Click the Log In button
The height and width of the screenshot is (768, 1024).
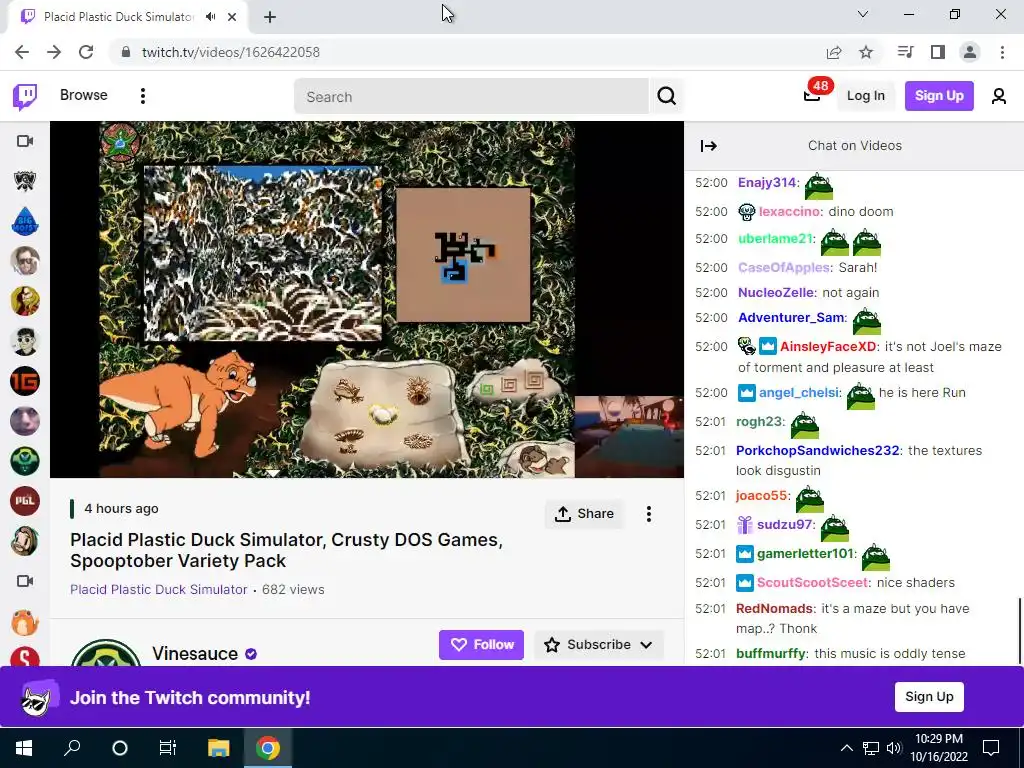coord(865,96)
